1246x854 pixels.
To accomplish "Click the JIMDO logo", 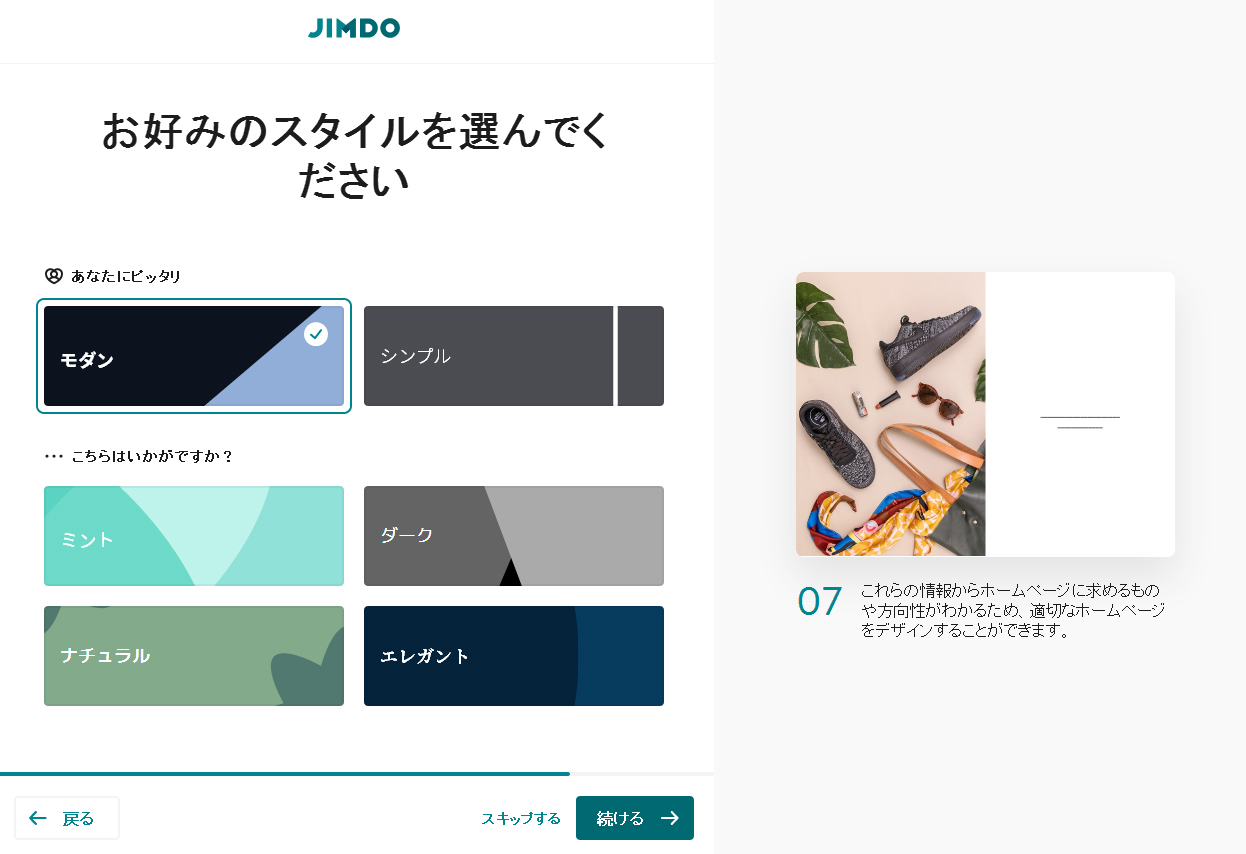I will click(x=354, y=28).
